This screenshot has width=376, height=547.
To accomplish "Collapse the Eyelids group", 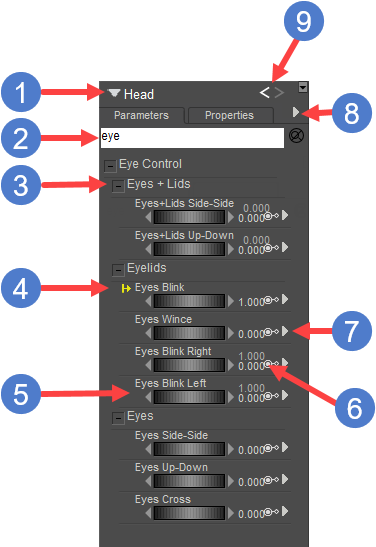I will click(x=118, y=270).
